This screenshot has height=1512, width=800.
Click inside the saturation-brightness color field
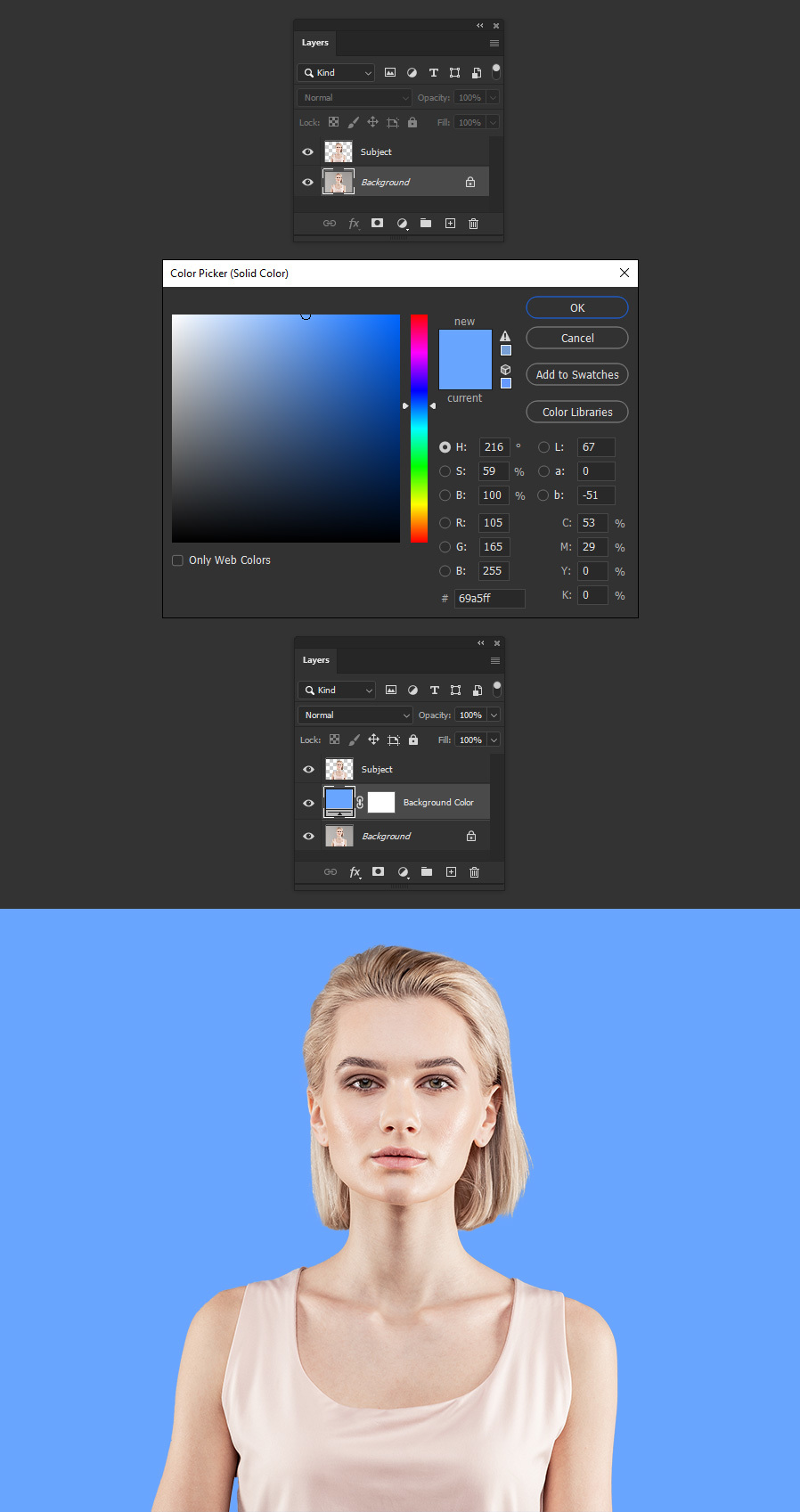286,429
